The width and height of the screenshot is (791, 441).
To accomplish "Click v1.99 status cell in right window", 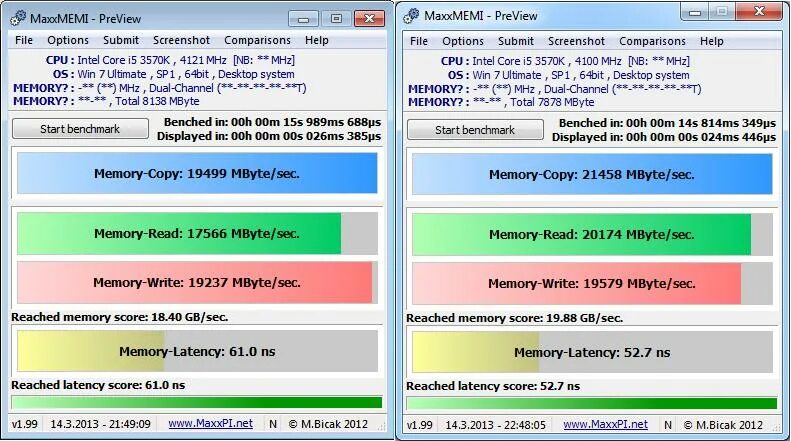I will pos(420,425).
